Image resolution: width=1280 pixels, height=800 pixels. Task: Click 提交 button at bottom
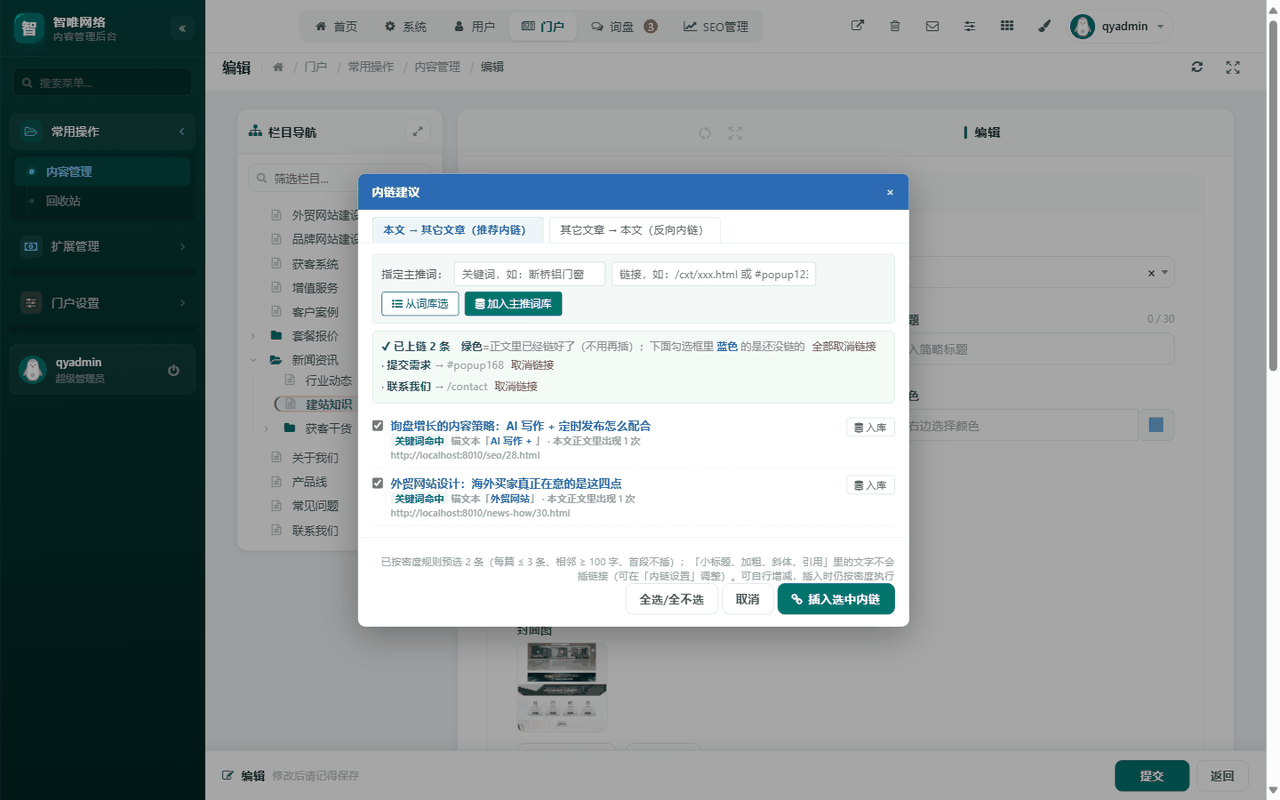click(1152, 776)
